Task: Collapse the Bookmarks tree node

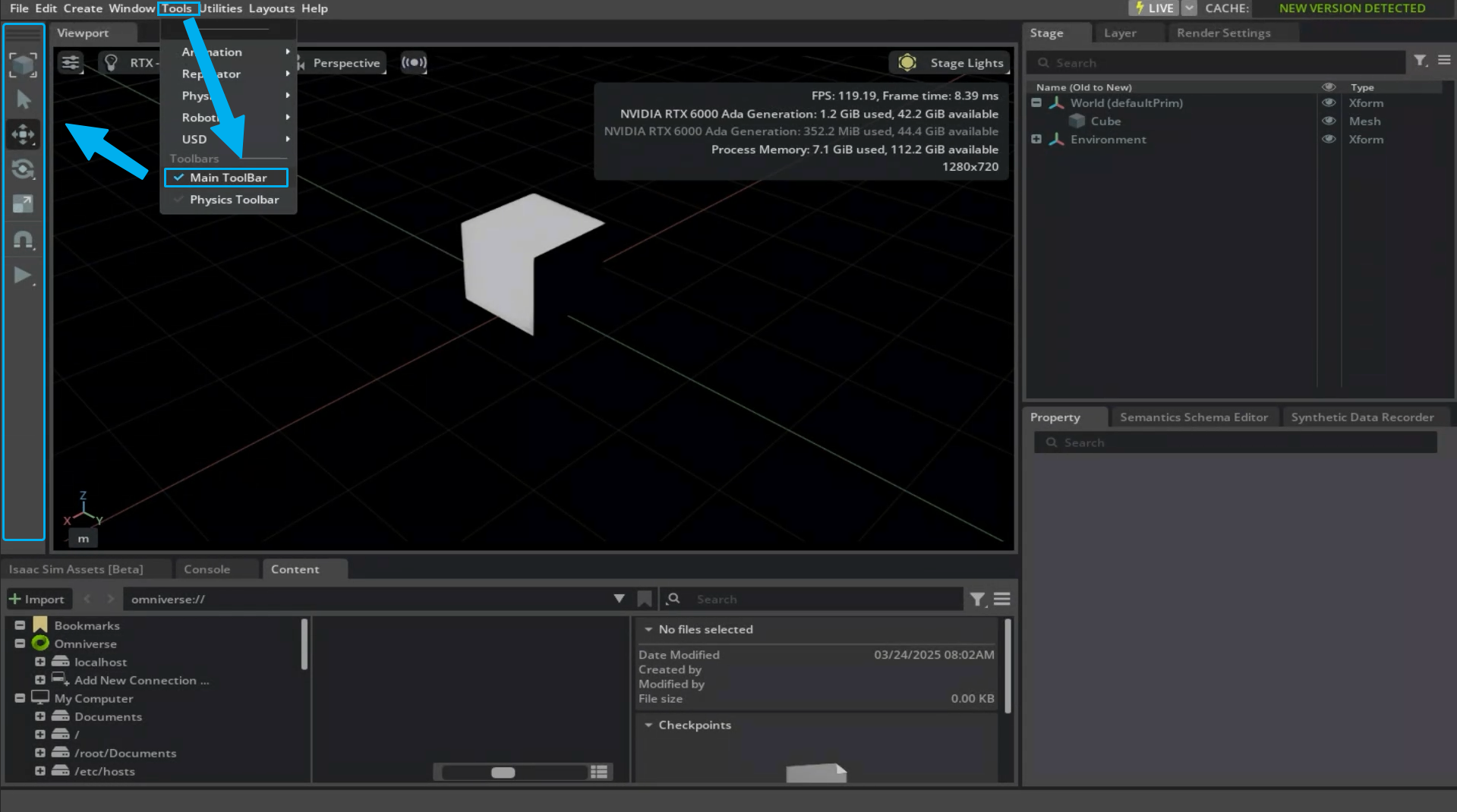Action: [x=20, y=625]
